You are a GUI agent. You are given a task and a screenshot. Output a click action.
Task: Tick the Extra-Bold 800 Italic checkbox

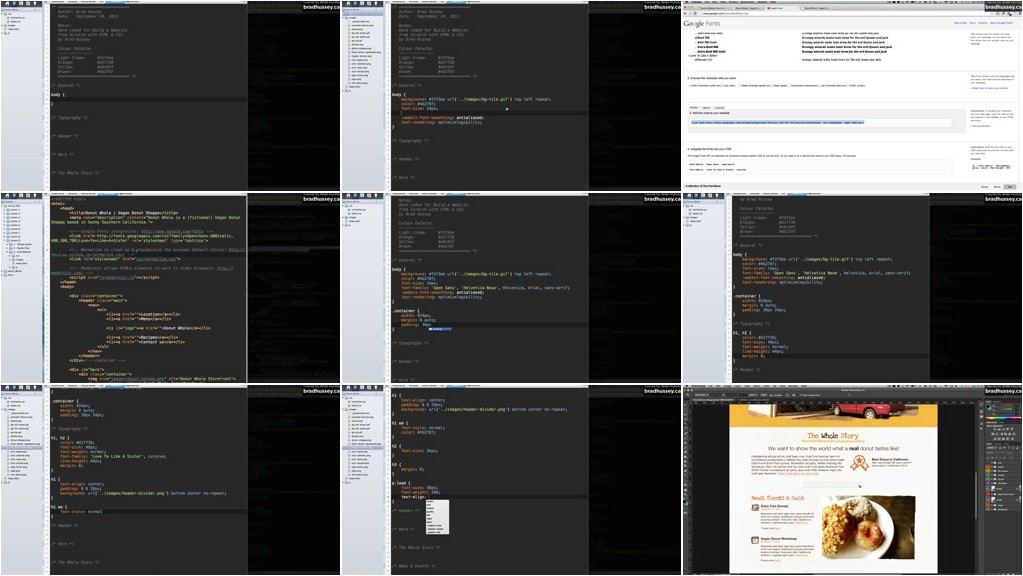coord(696,52)
